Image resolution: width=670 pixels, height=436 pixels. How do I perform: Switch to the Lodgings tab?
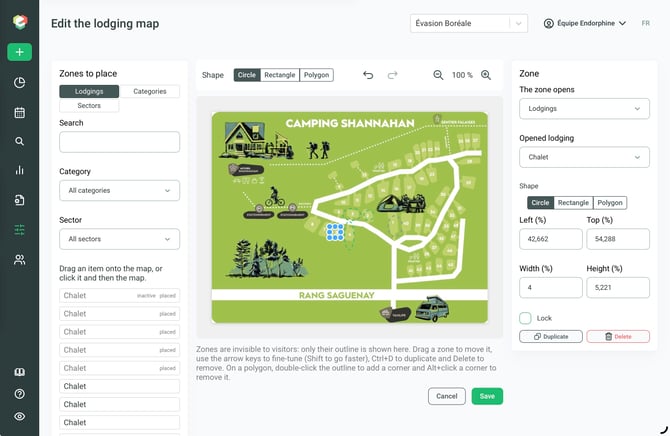tap(89, 91)
